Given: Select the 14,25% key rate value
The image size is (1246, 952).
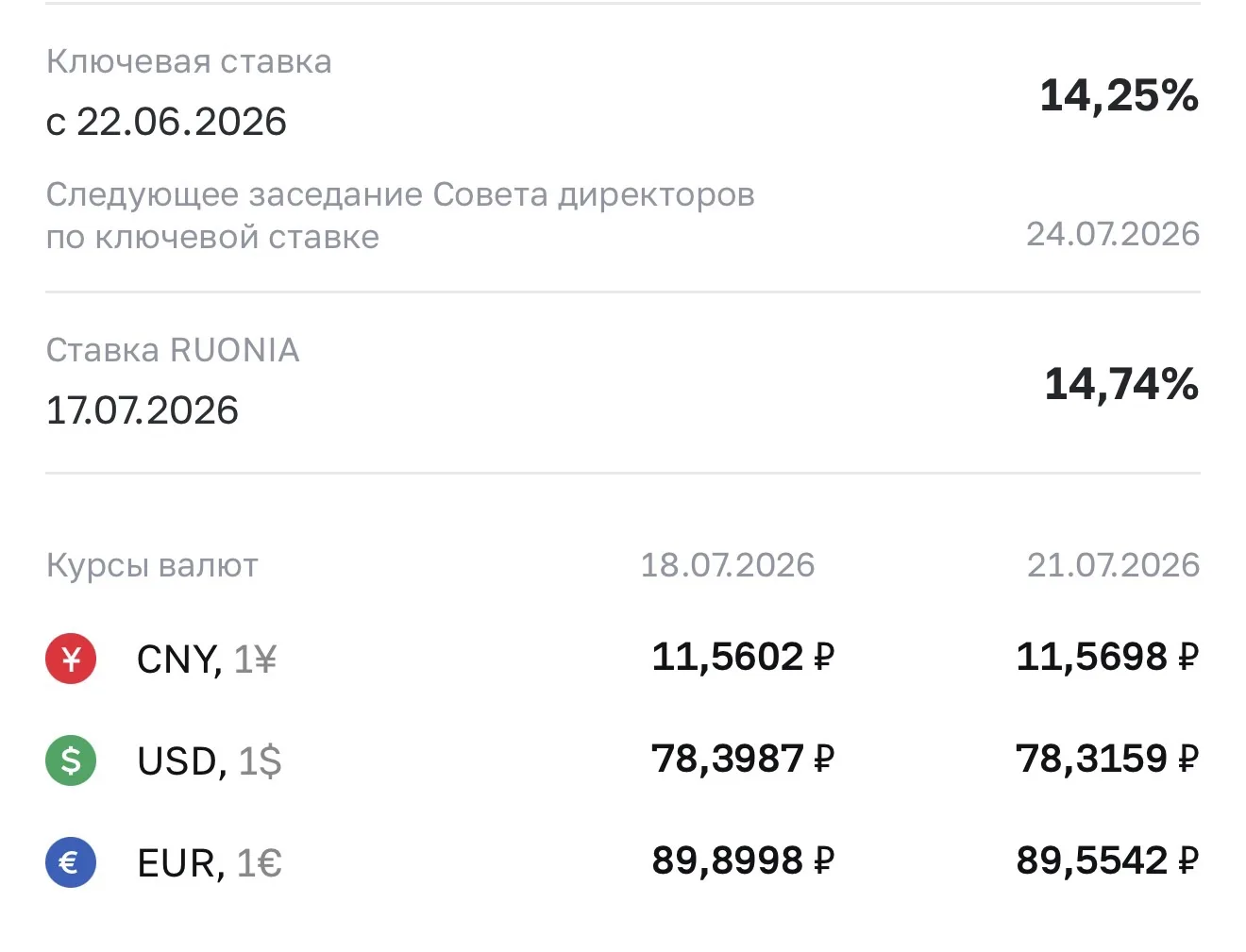Looking at the screenshot, I should [x=1119, y=95].
